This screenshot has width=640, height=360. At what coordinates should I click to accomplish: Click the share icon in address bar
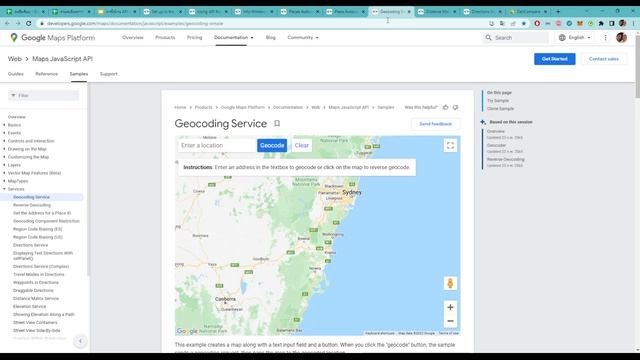(513, 23)
